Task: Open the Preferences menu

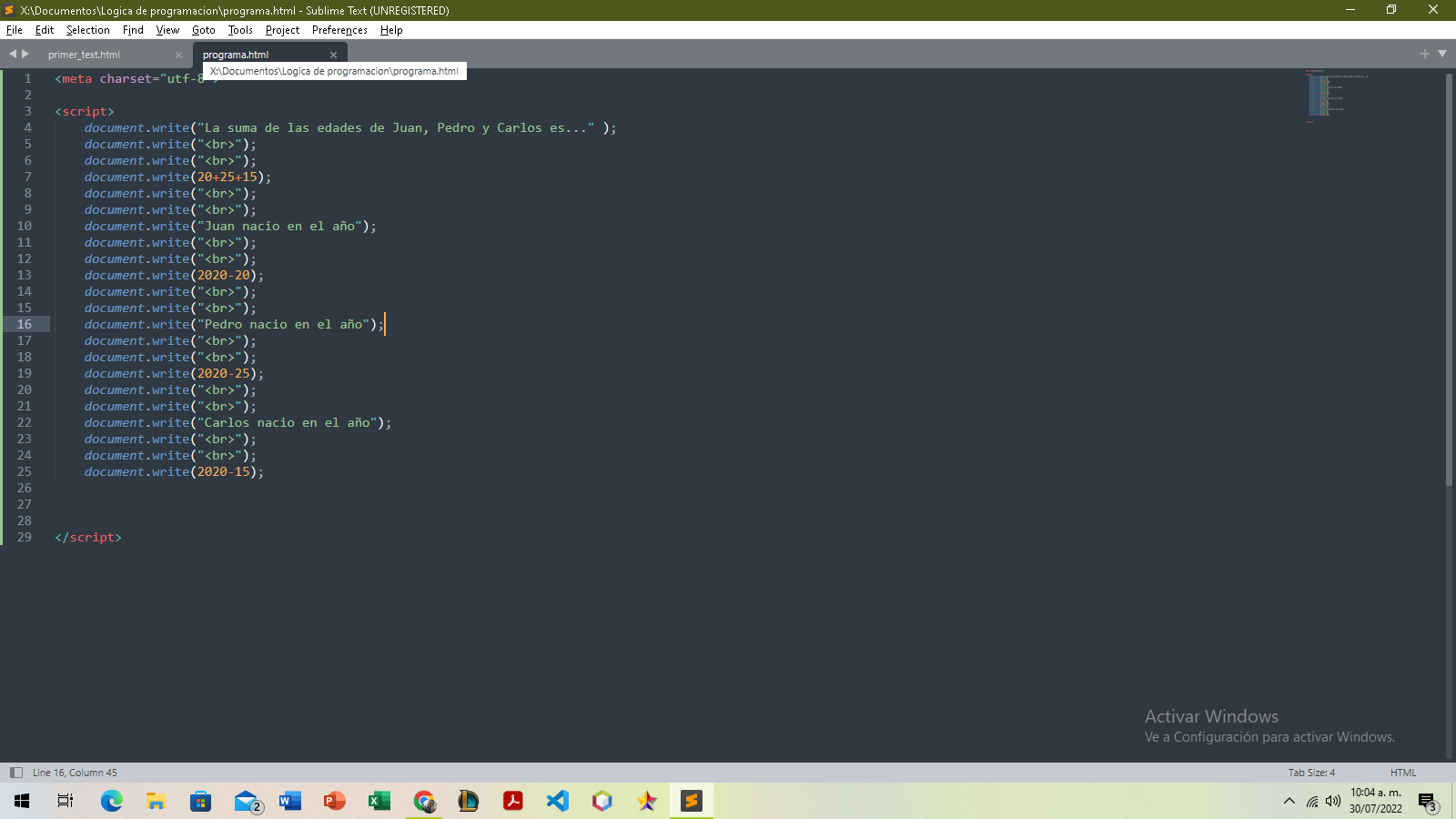Action: pos(339,30)
